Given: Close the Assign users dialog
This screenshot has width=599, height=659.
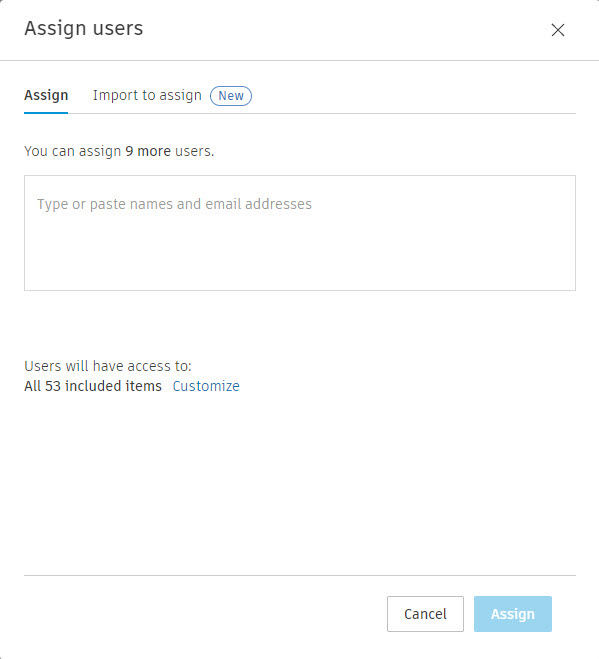Looking at the screenshot, I should point(557,30).
